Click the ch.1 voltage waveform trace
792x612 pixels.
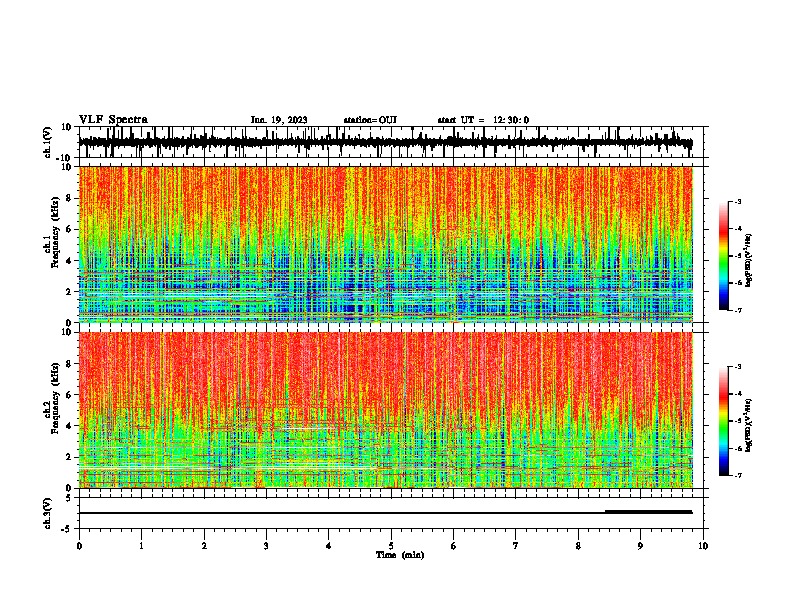point(386,142)
